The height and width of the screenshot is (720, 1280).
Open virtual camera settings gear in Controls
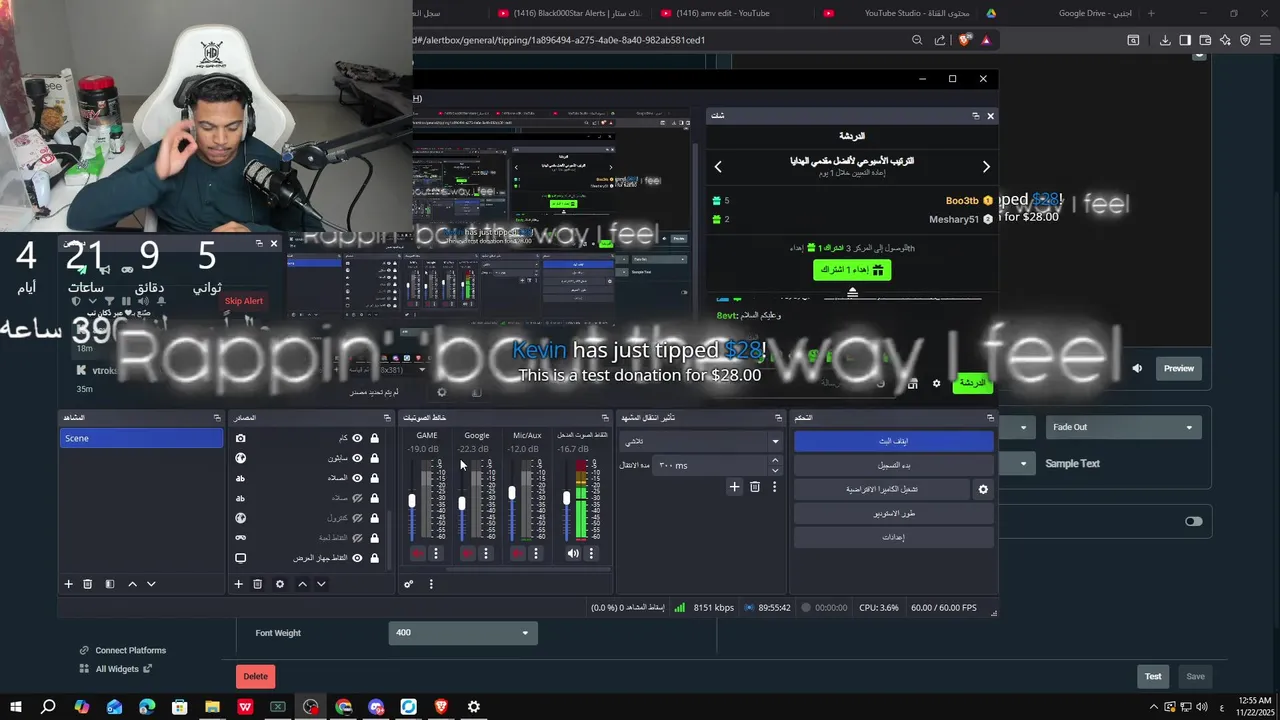click(983, 489)
